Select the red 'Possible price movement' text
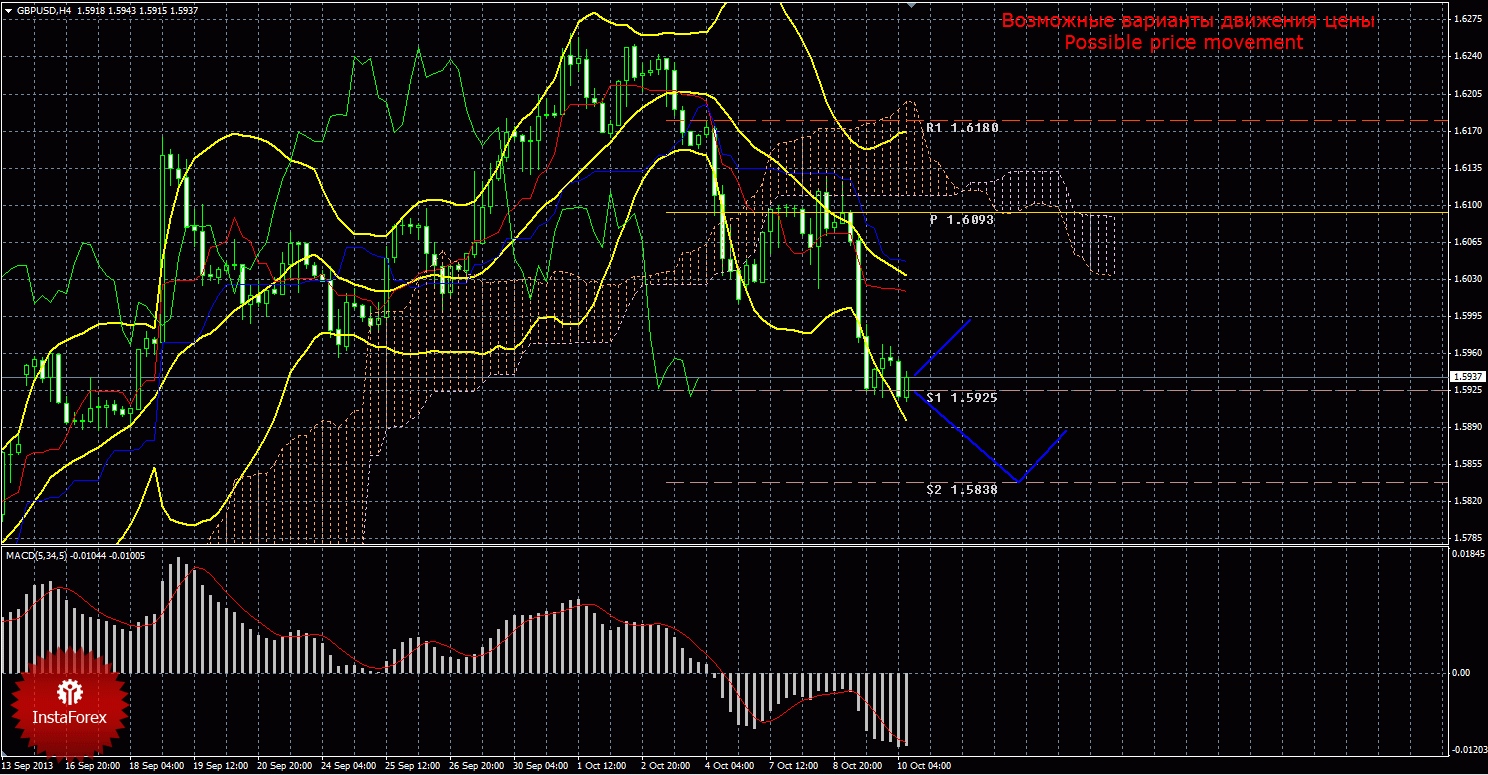The width and height of the screenshot is (1488, 775). coord(1183,43)
